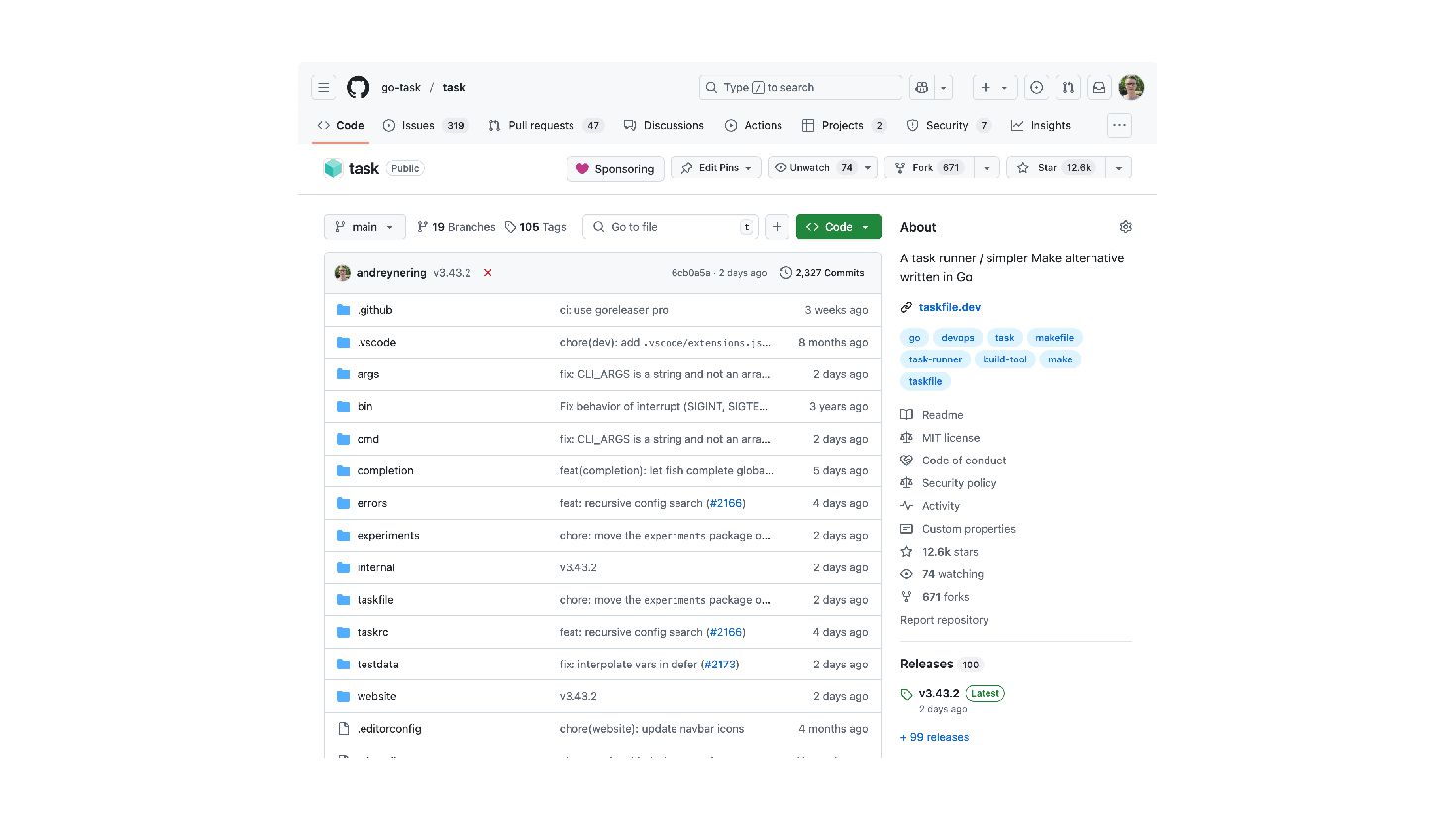Open the Discussions tab
The width and height of the screenshot is (1456, 820).
[664, 125]
